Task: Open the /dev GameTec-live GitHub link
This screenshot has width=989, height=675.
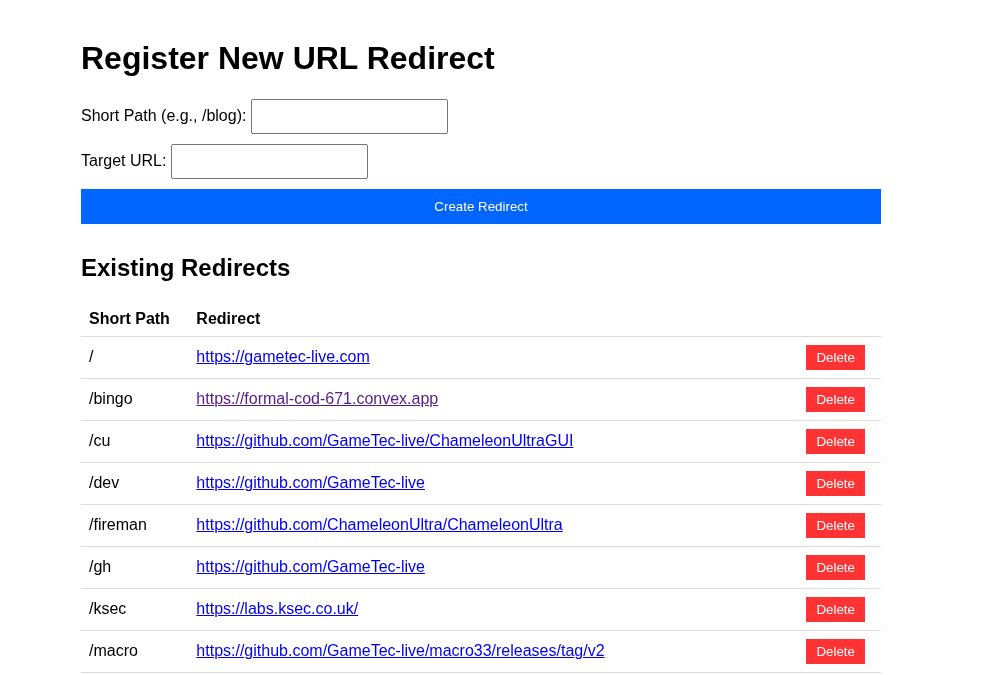Action: click(310, 483)
